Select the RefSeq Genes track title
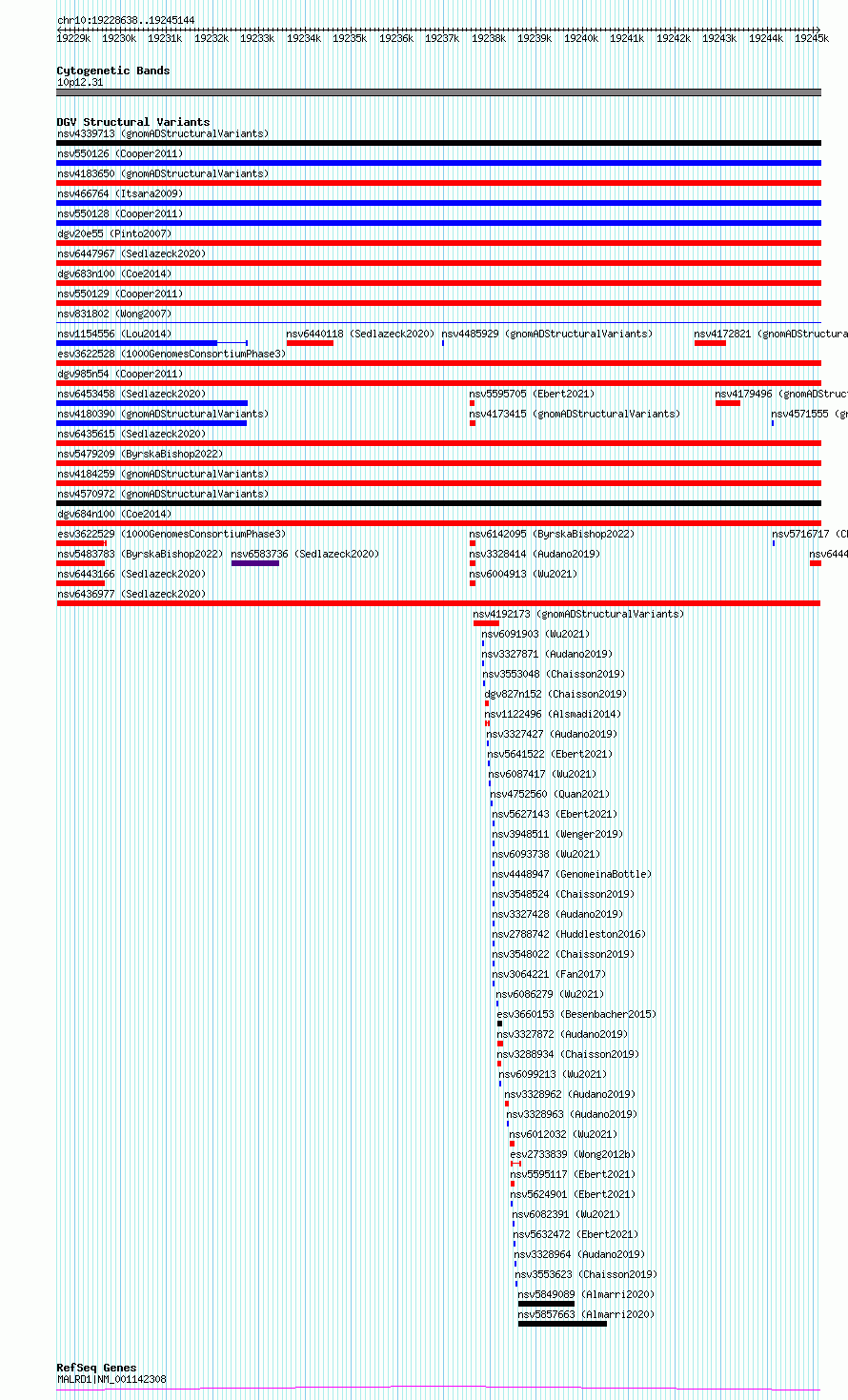This screenshot has width=848, height=1400. (x=96, y=1368)
